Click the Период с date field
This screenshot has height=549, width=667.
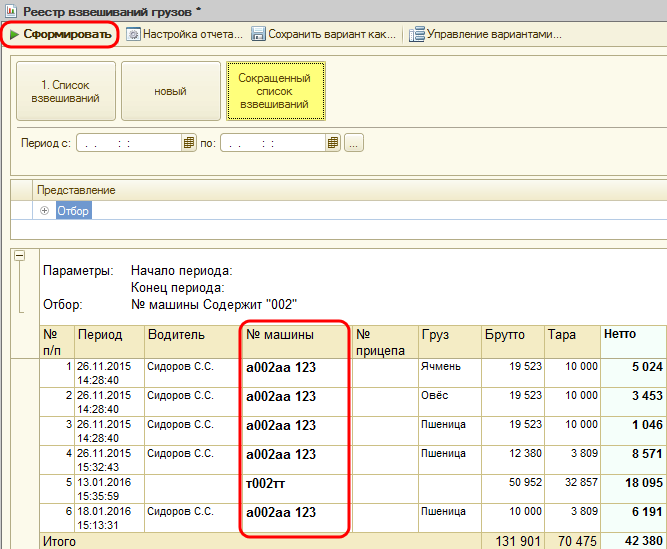click(128, 143)
